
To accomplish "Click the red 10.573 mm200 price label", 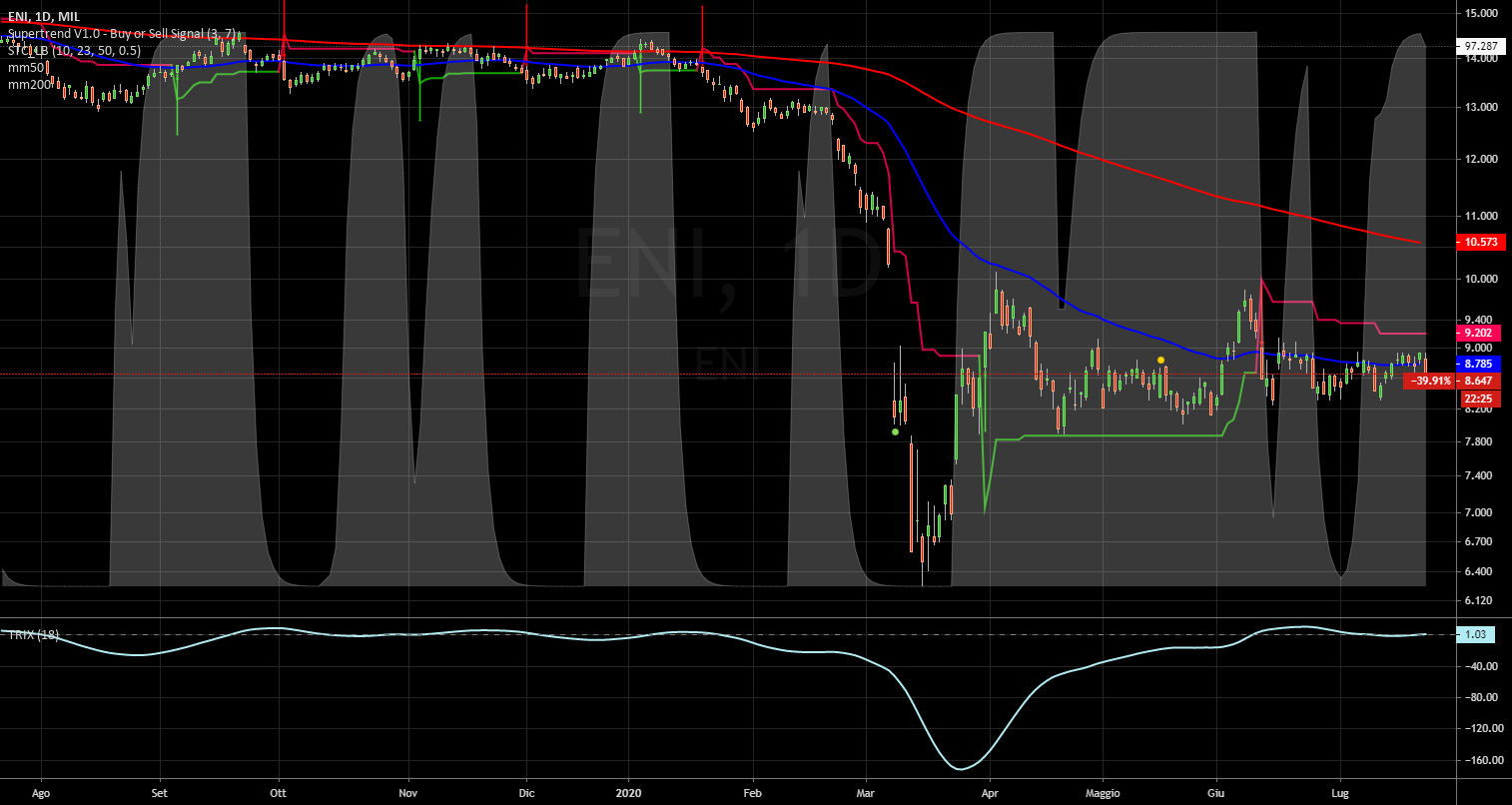I will pos(1480,242).
